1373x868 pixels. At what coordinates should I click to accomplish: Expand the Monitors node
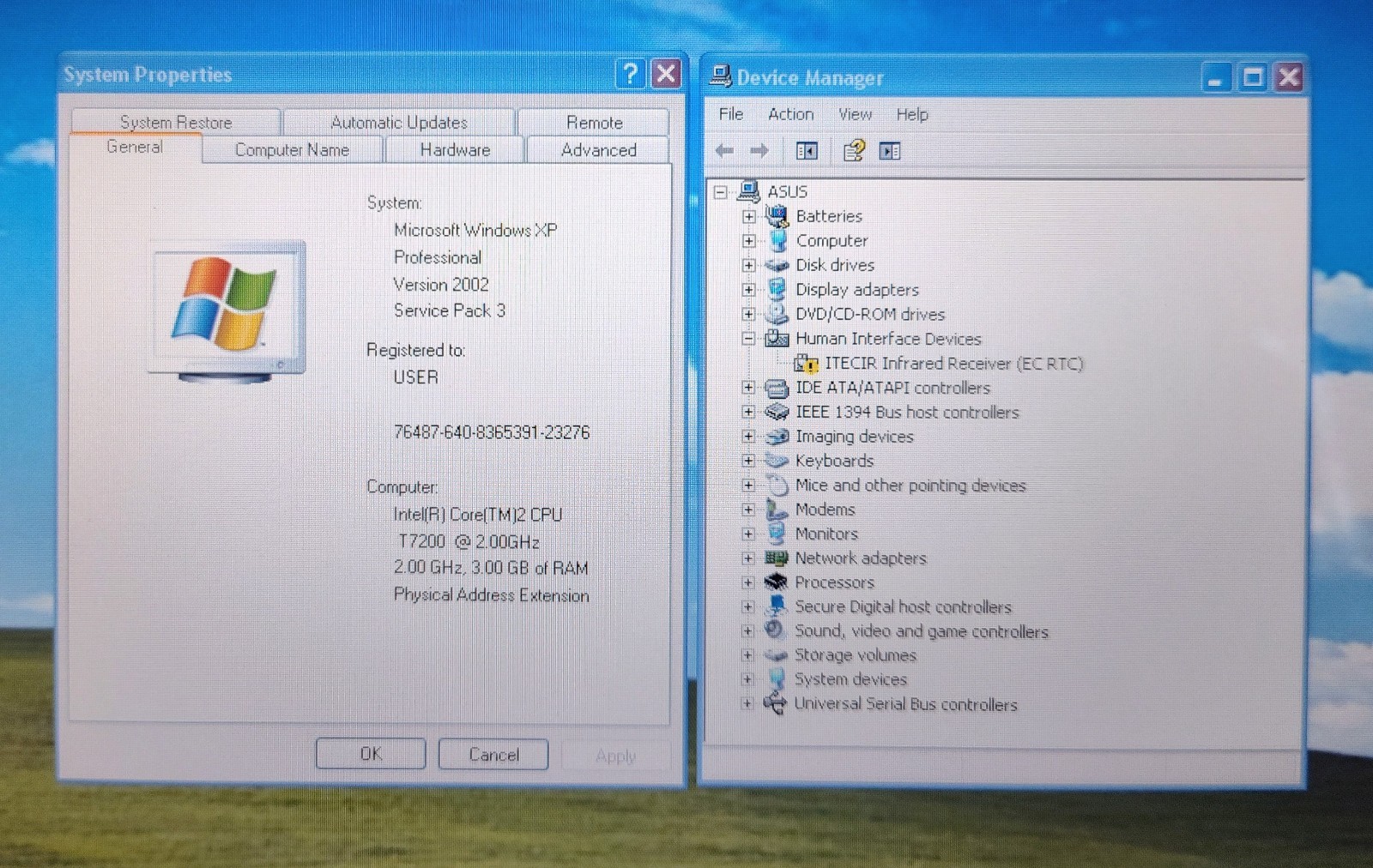747,533
